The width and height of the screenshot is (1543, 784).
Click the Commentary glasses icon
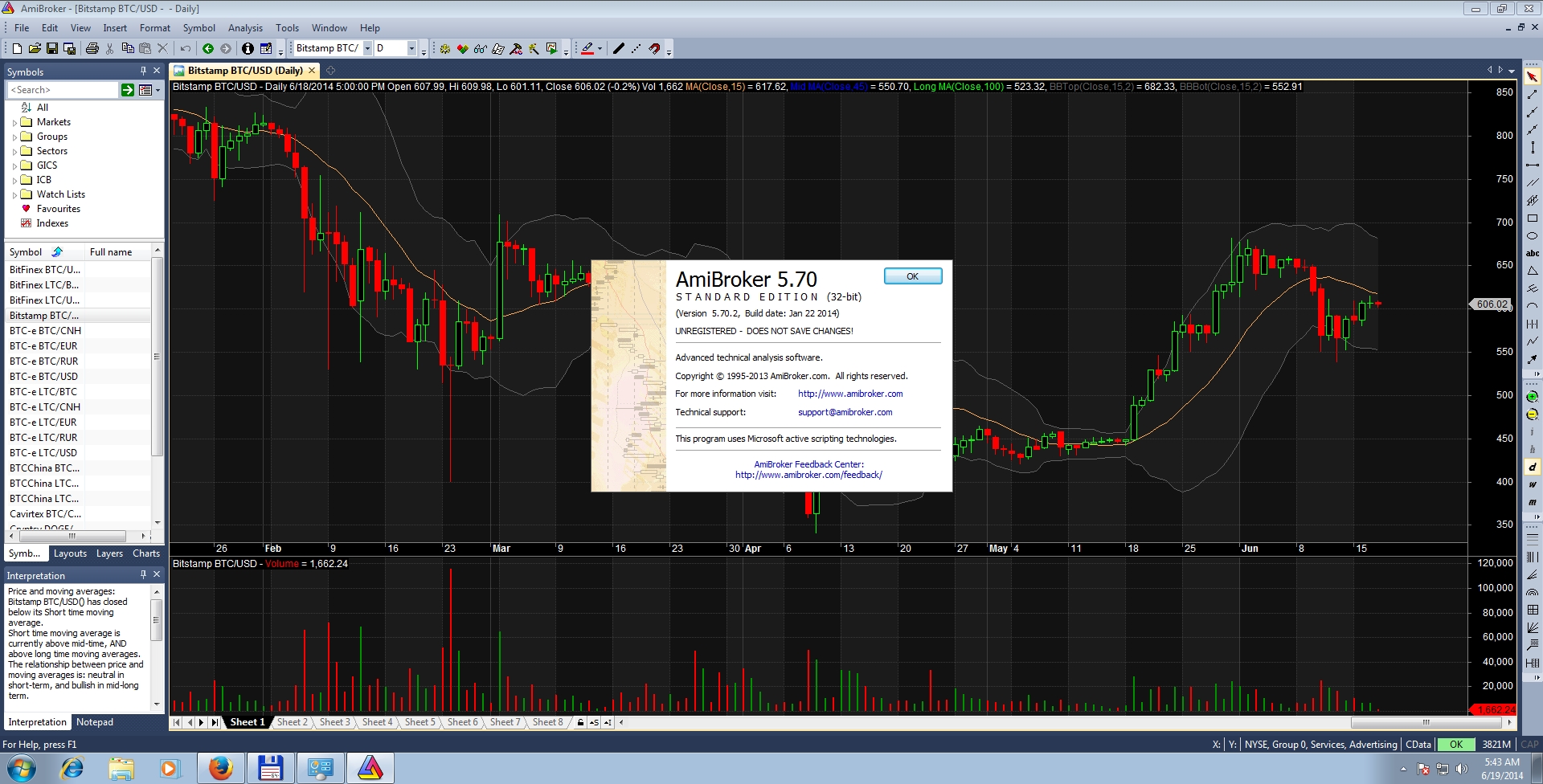(x=481, y=48)
